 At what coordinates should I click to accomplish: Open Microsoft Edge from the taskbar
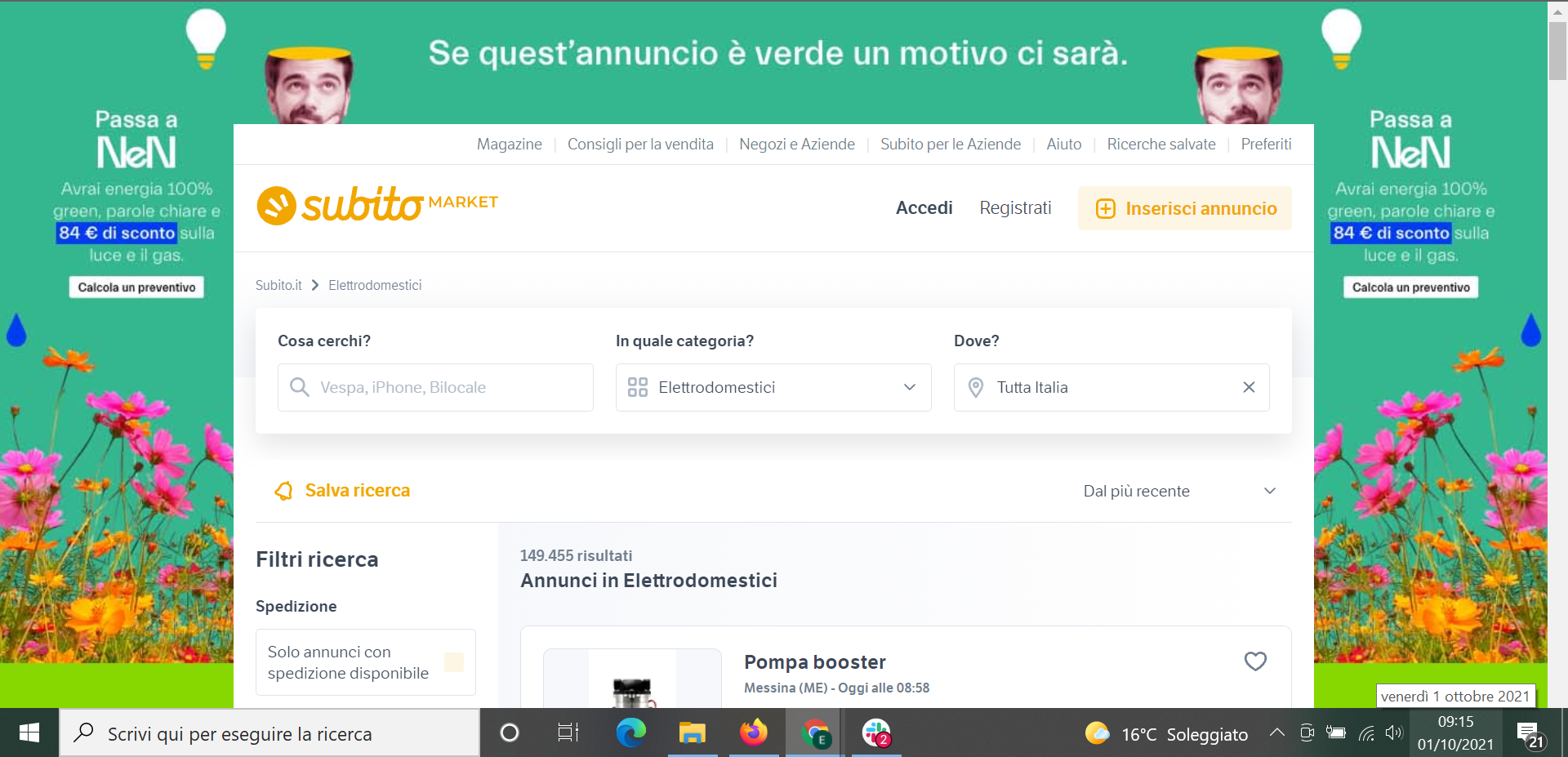point(630,733)
